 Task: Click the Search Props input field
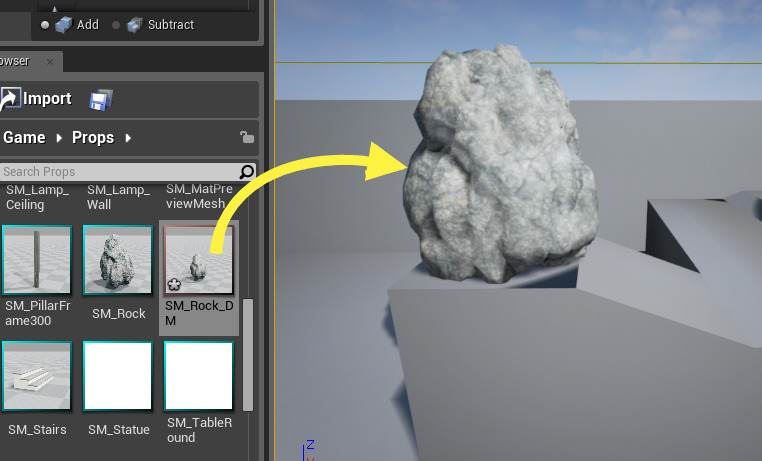tap(119, 171)
